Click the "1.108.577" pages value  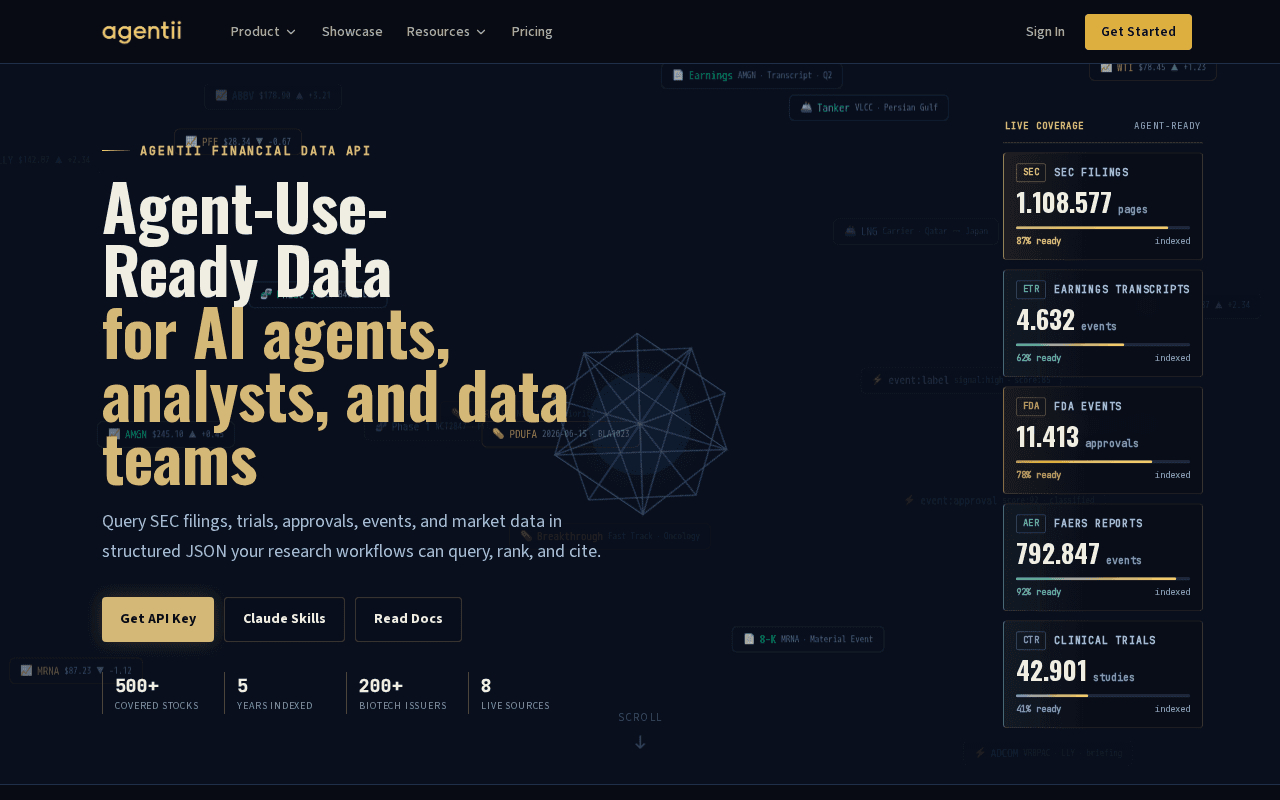tap(1064, 204)
